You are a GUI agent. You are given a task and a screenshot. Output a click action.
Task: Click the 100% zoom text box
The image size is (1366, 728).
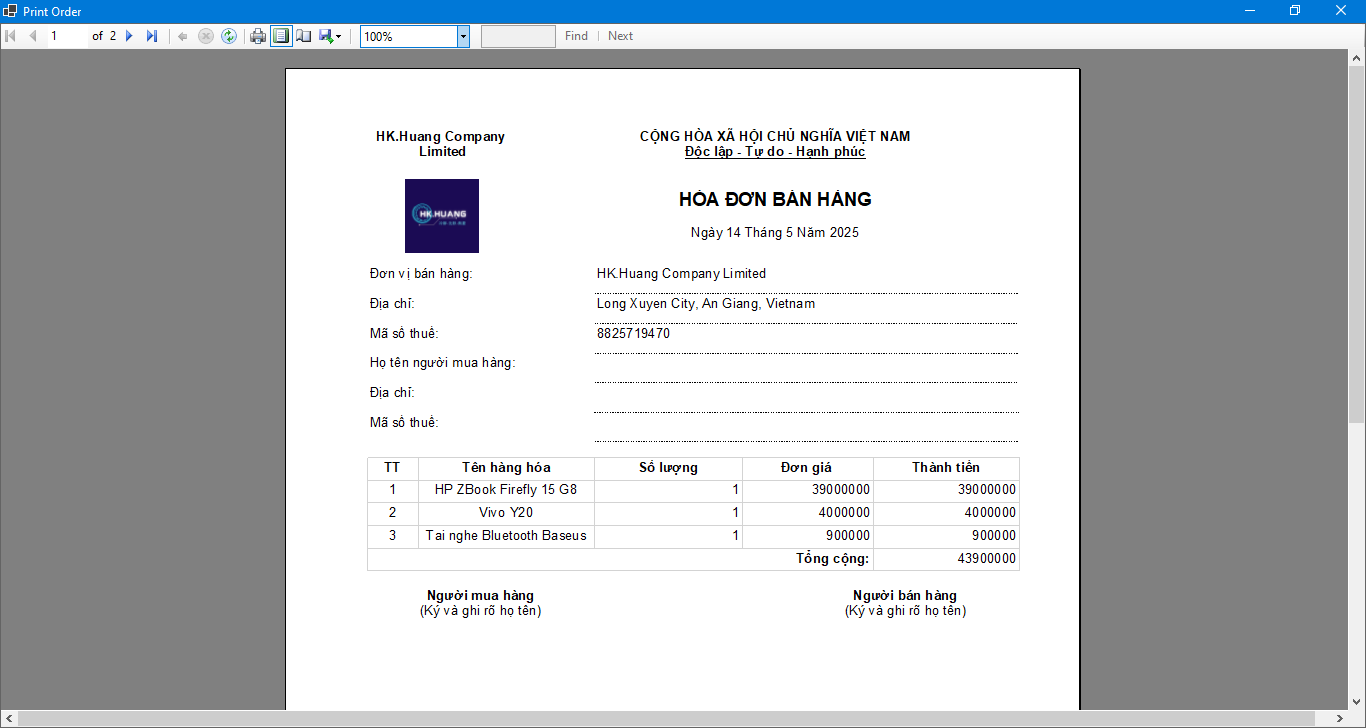pos(409,36)
